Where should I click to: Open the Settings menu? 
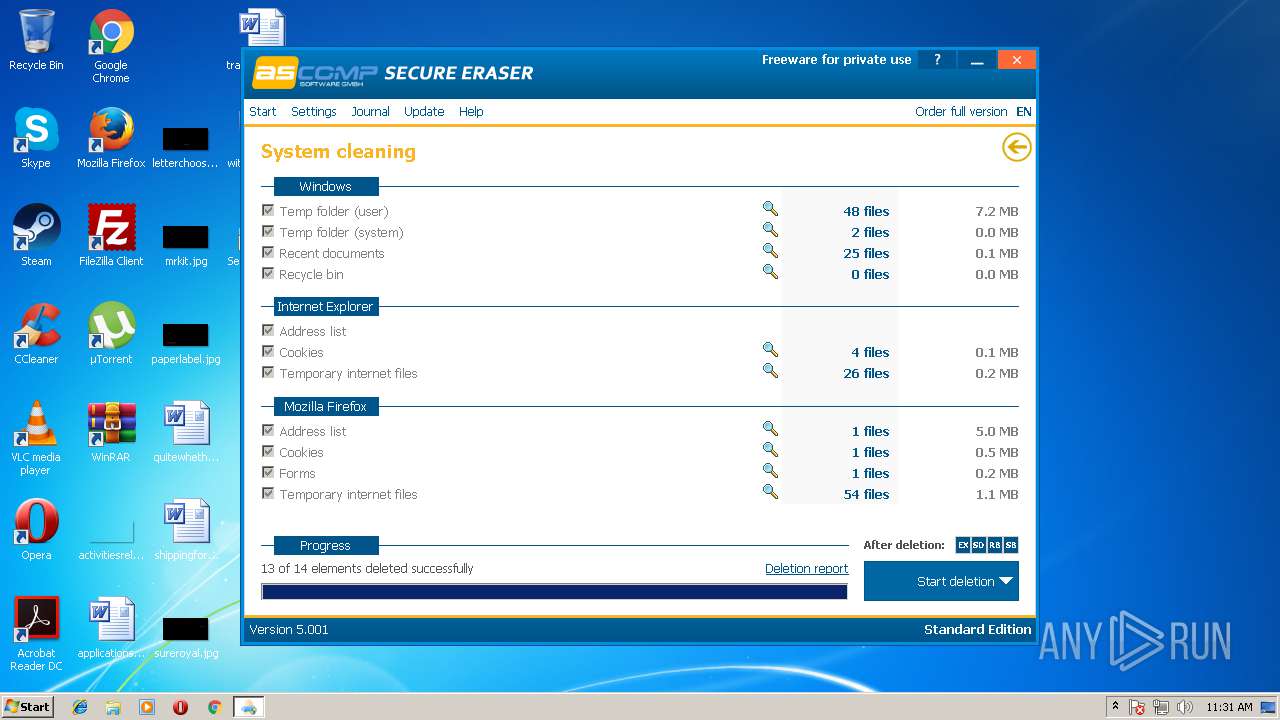[x=314, y=112]
